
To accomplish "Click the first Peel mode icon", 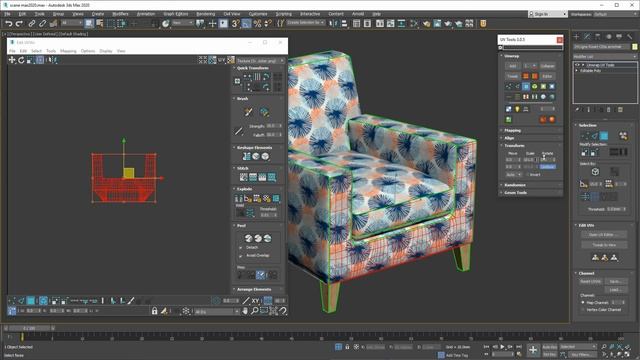I will point(249,238).
